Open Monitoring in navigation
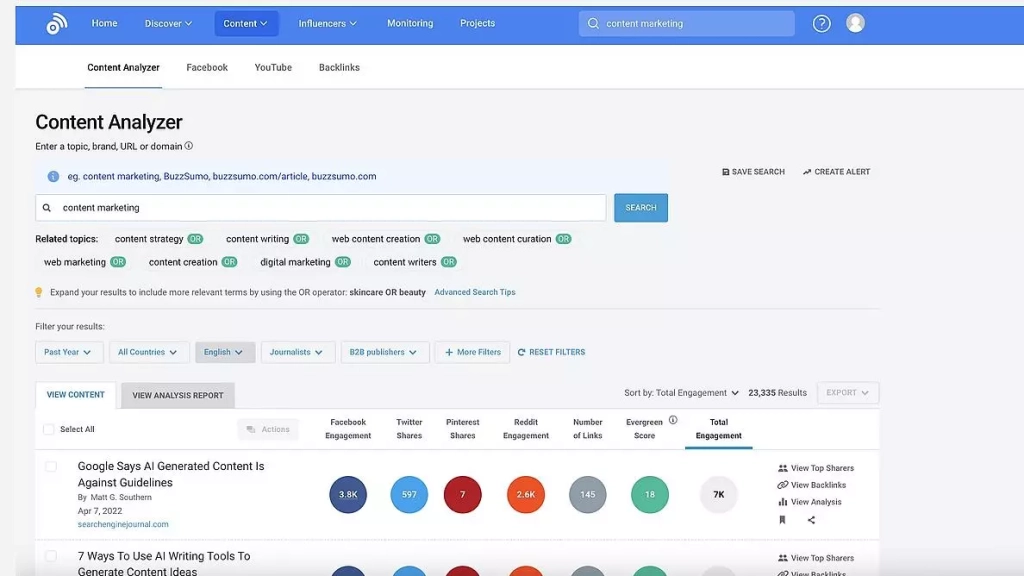The image size is (1024, 576). (410, 24)
